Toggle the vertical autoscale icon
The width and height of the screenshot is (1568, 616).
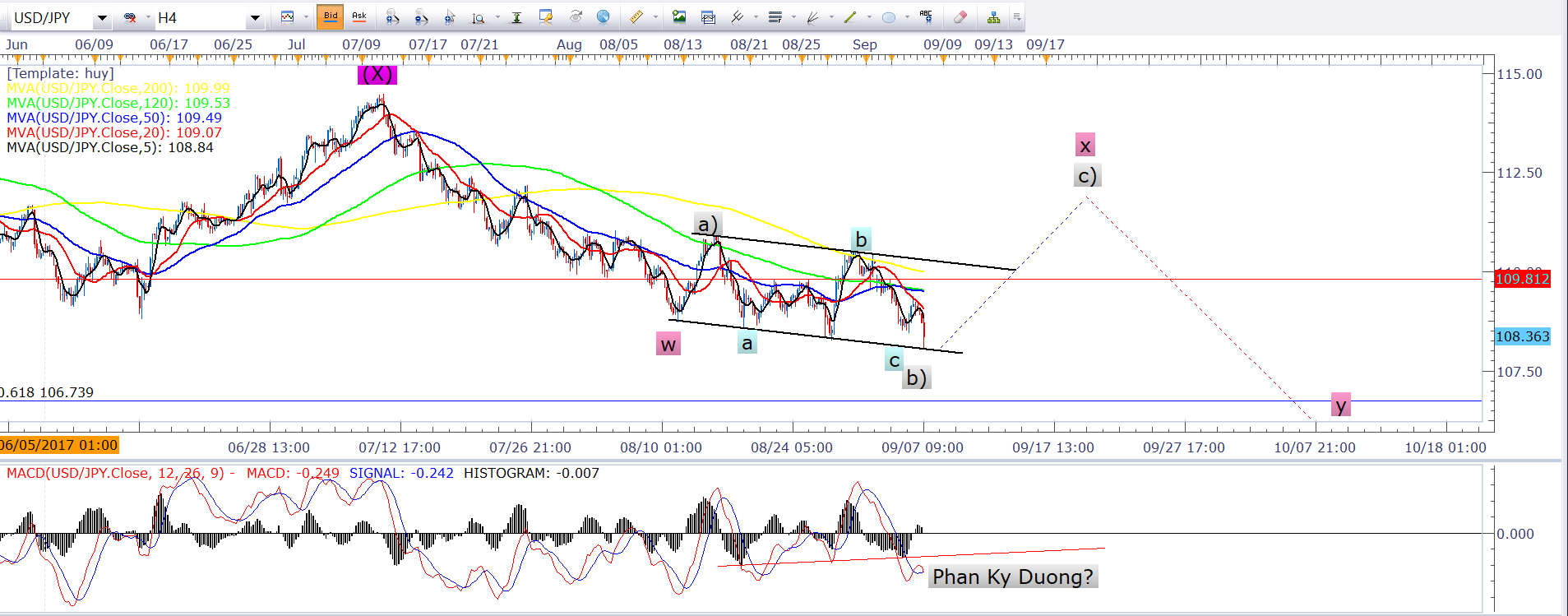[516, 17]
